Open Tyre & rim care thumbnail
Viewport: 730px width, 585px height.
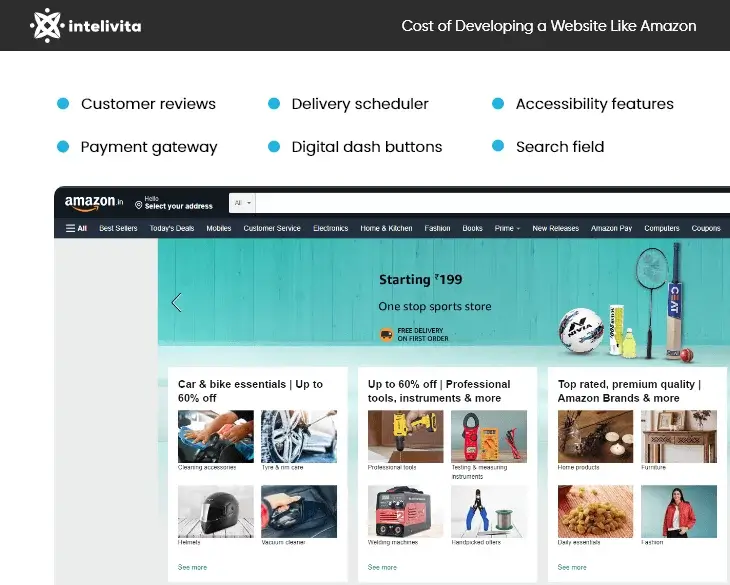tap(299, 436)
